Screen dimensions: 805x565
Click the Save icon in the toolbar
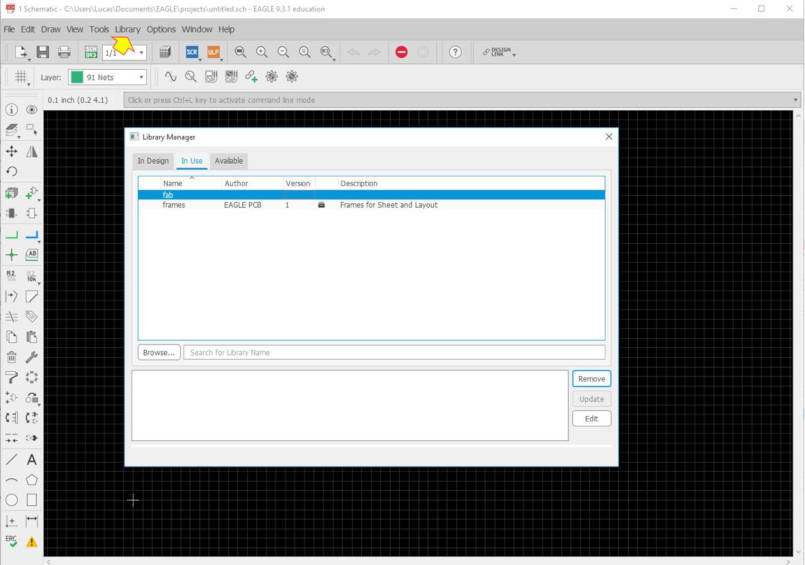tap(43, 52)
